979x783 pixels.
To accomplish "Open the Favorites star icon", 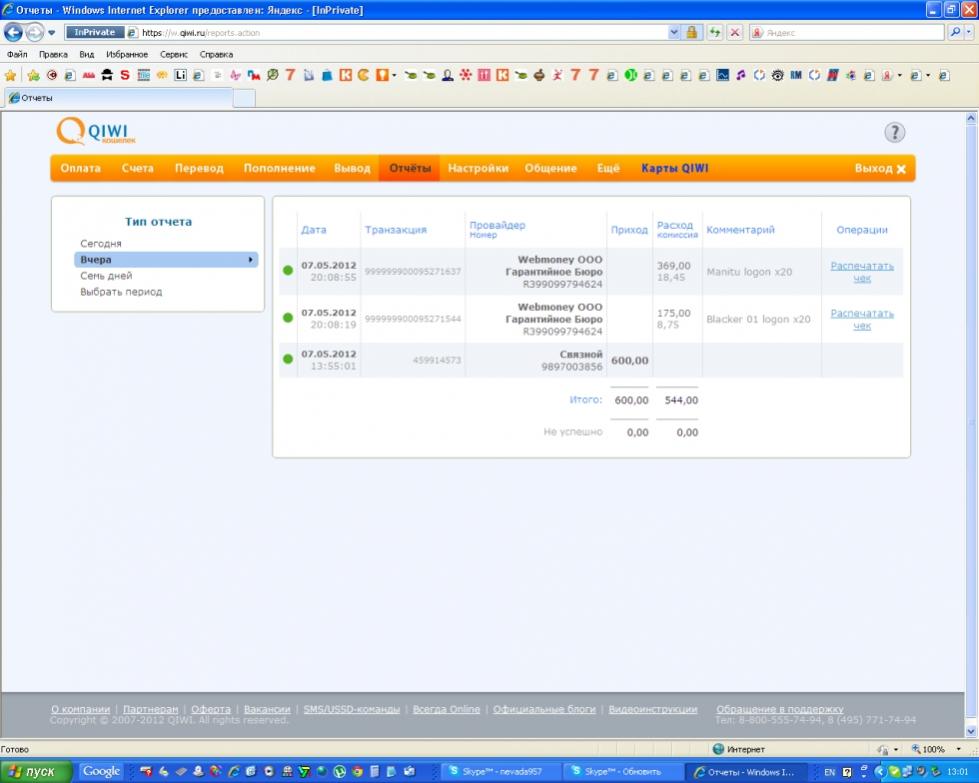I will [11, 75].
